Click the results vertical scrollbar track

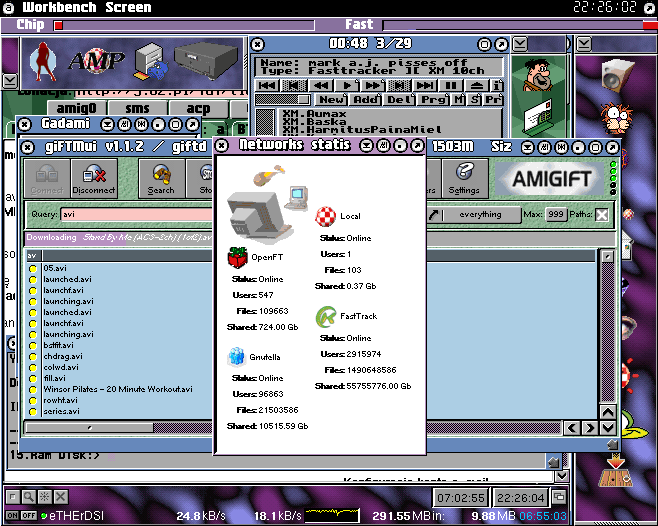pos(608,333)
